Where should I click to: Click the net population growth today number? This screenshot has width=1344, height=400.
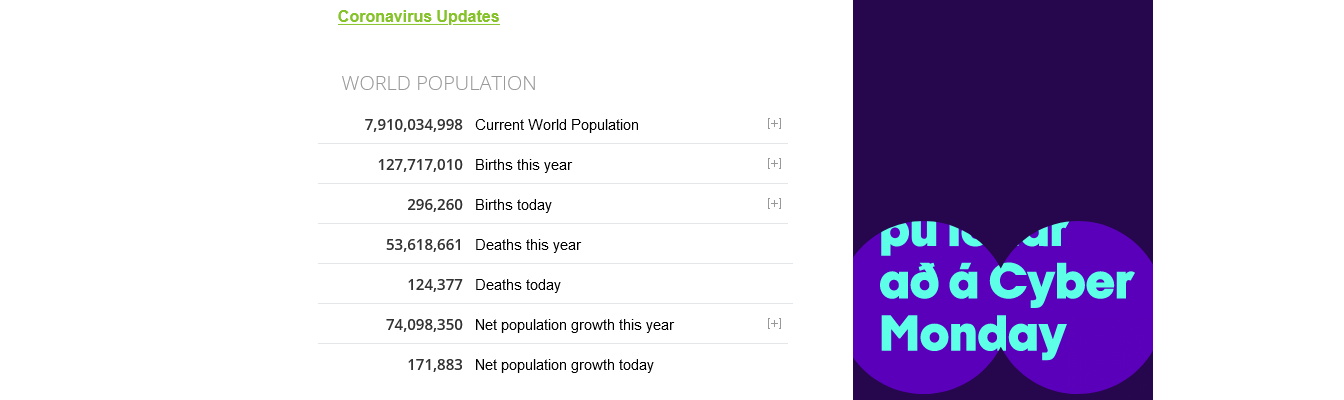click(x=434, y=365)
